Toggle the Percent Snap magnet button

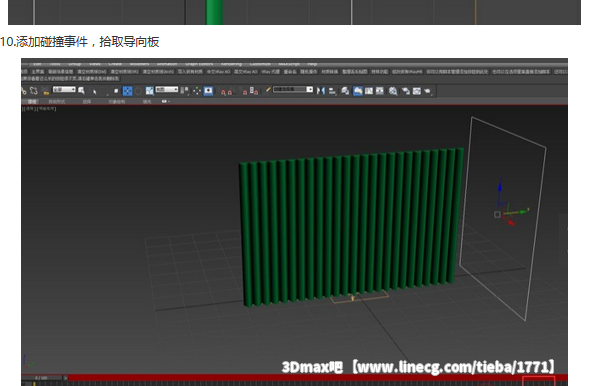245,91
